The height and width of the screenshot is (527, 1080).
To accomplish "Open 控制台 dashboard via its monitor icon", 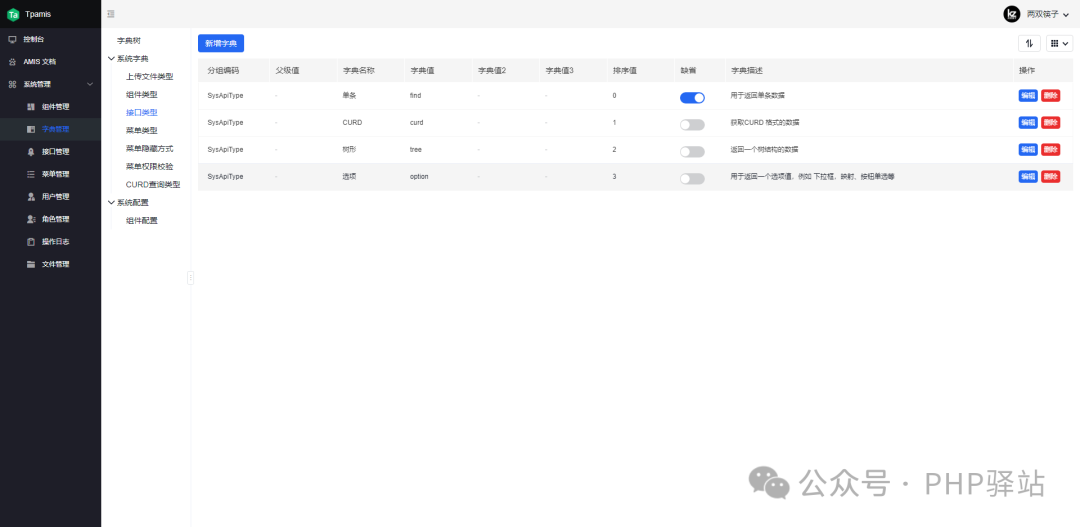I will (x=12, y=39).
